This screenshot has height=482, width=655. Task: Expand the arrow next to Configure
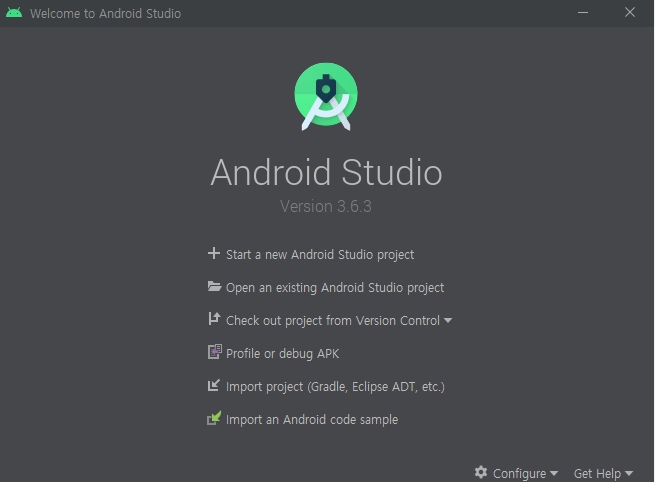tap(554, 473)
